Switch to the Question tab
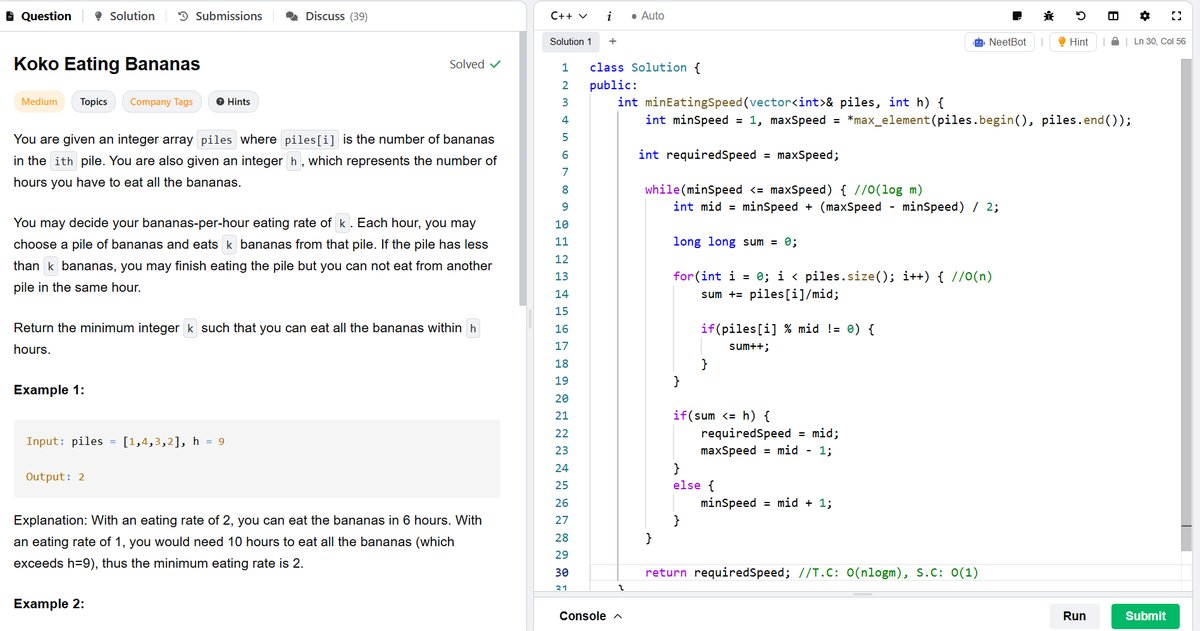 (x=39, y=16)
